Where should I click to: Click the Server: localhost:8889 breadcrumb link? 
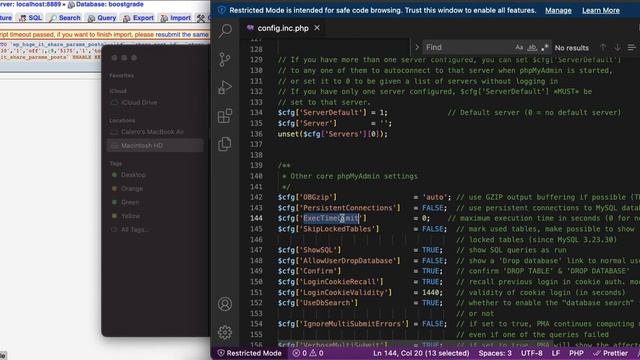[30, 4]
